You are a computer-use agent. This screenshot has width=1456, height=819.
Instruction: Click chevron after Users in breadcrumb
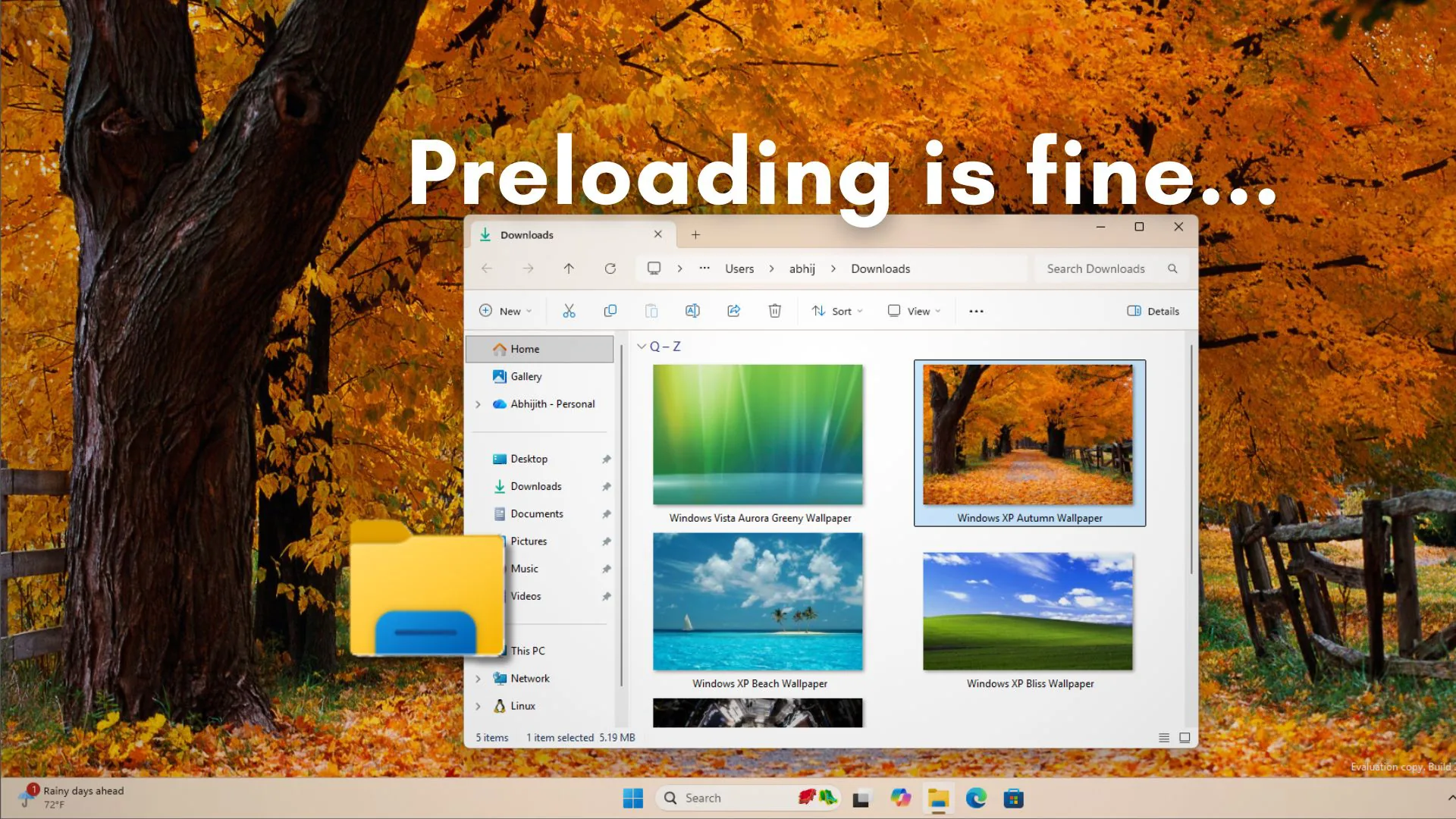point(771,268)
